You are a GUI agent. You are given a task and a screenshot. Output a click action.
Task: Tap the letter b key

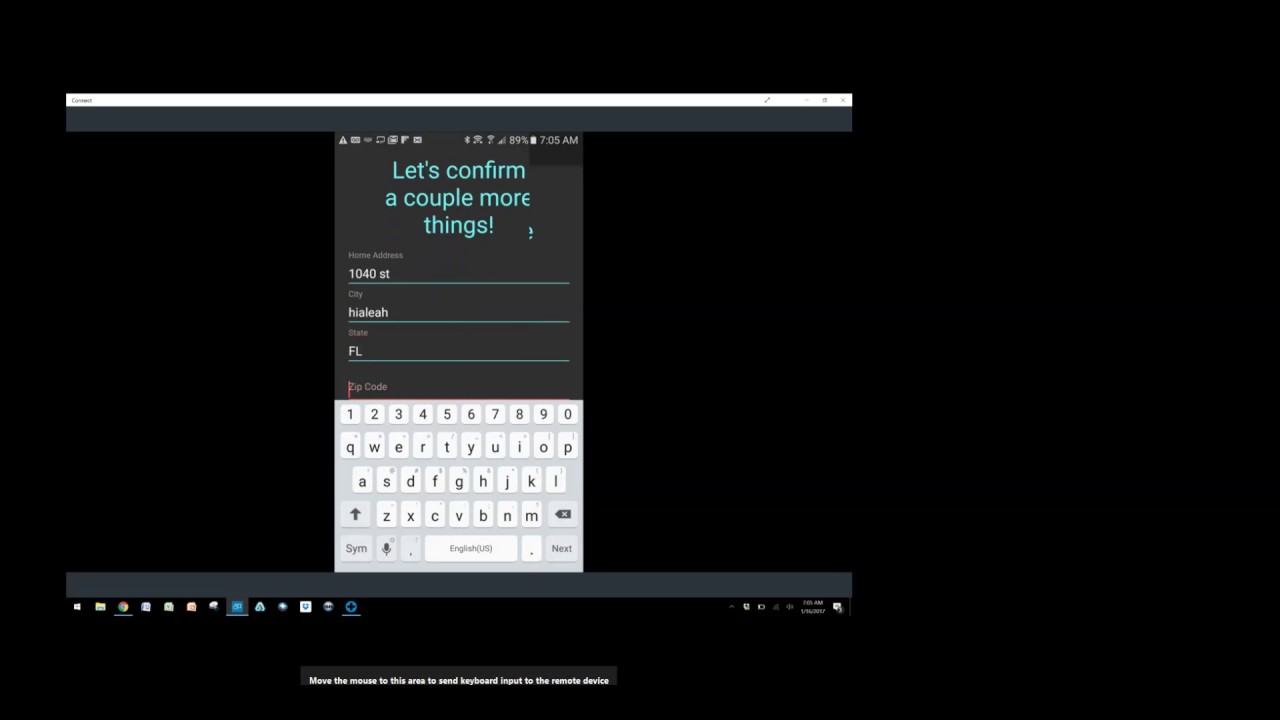[483, 515]
